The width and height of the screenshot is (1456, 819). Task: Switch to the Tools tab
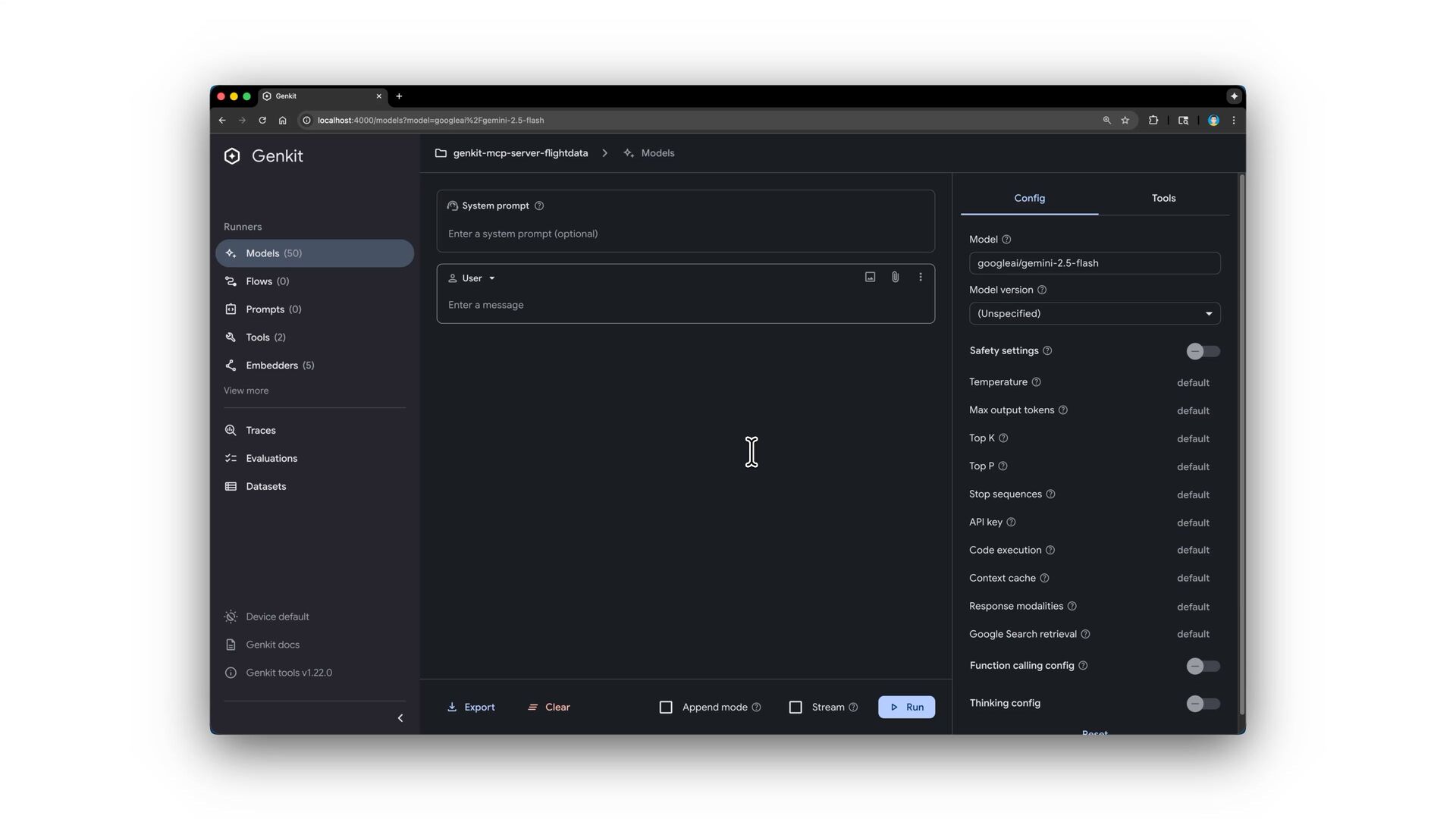click(1163, 199)
